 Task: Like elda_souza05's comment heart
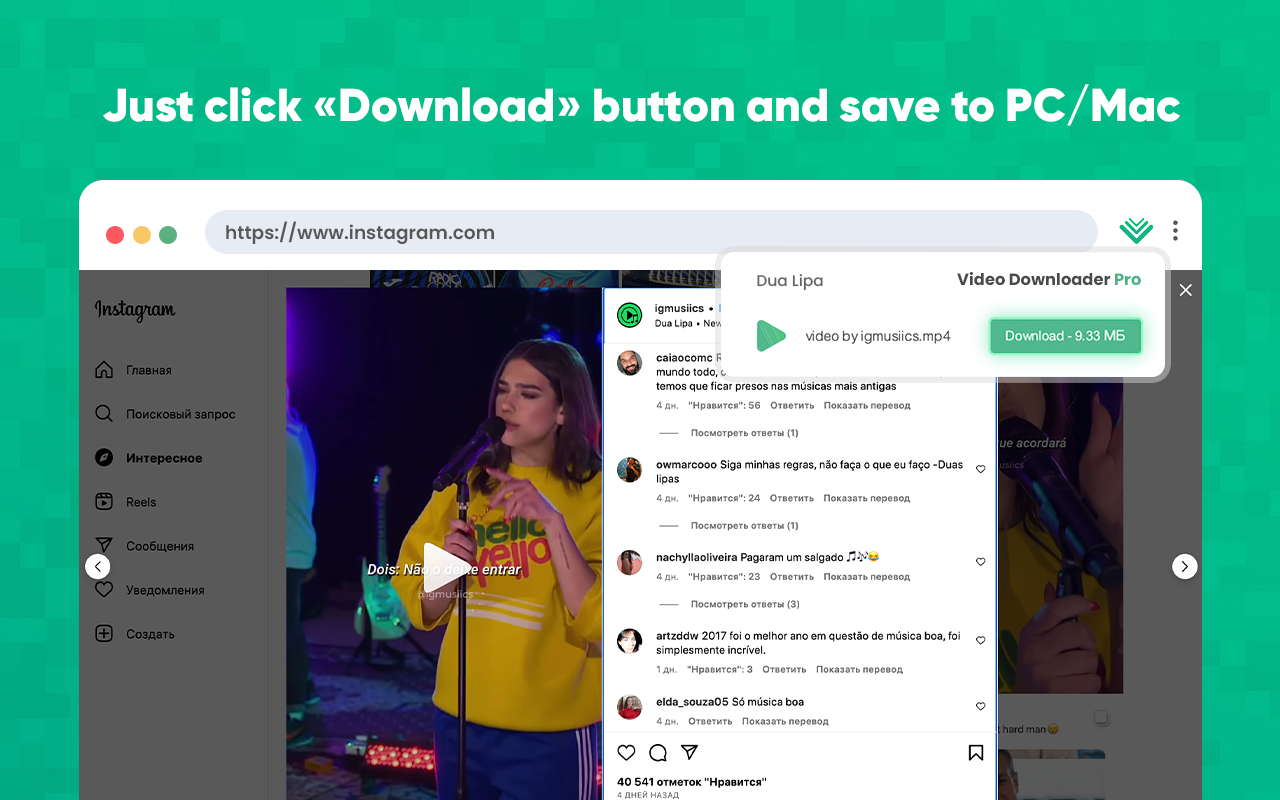[x=980, y=706]
